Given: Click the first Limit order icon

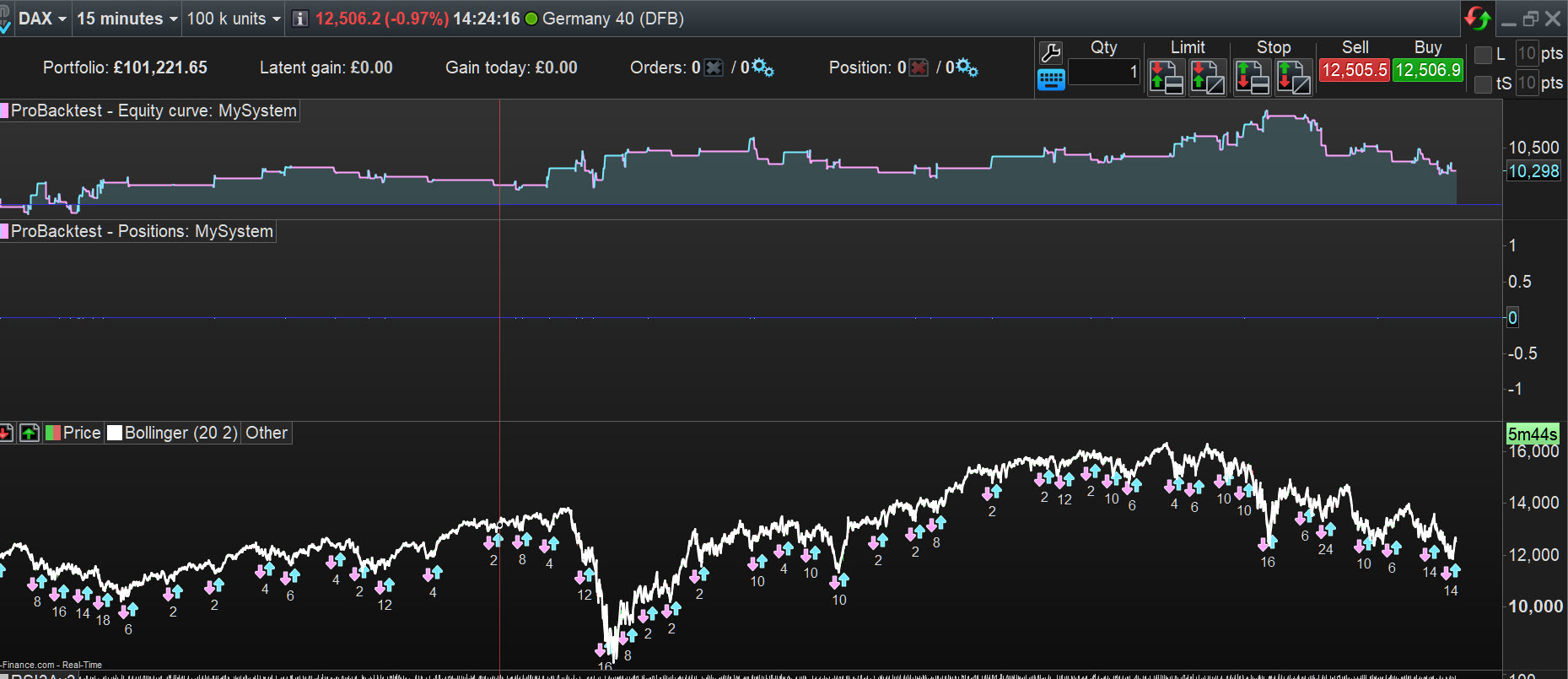Looking at the screenshot, I should click(1167, 78).
